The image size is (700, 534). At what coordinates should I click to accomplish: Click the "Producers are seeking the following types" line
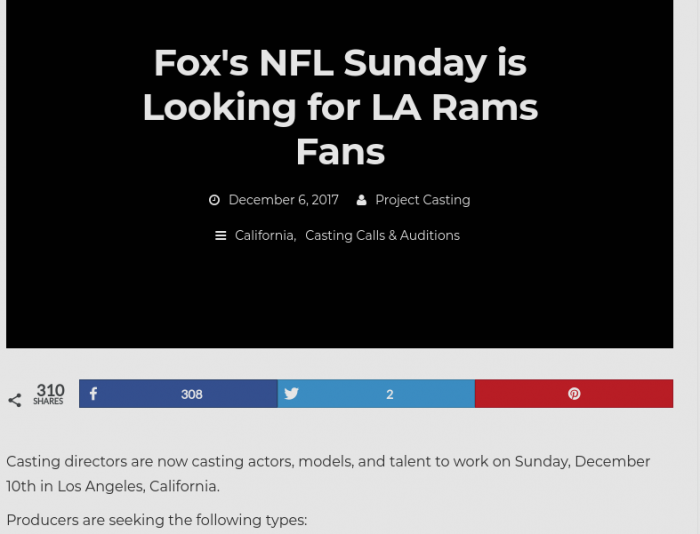[x=156, y=520]
